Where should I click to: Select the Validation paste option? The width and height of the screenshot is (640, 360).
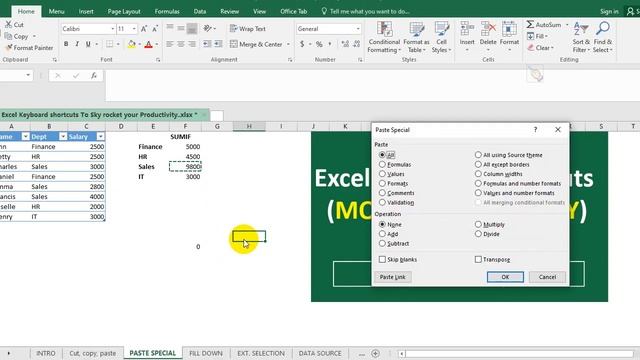pyautogui.click(x=382, y=202)
